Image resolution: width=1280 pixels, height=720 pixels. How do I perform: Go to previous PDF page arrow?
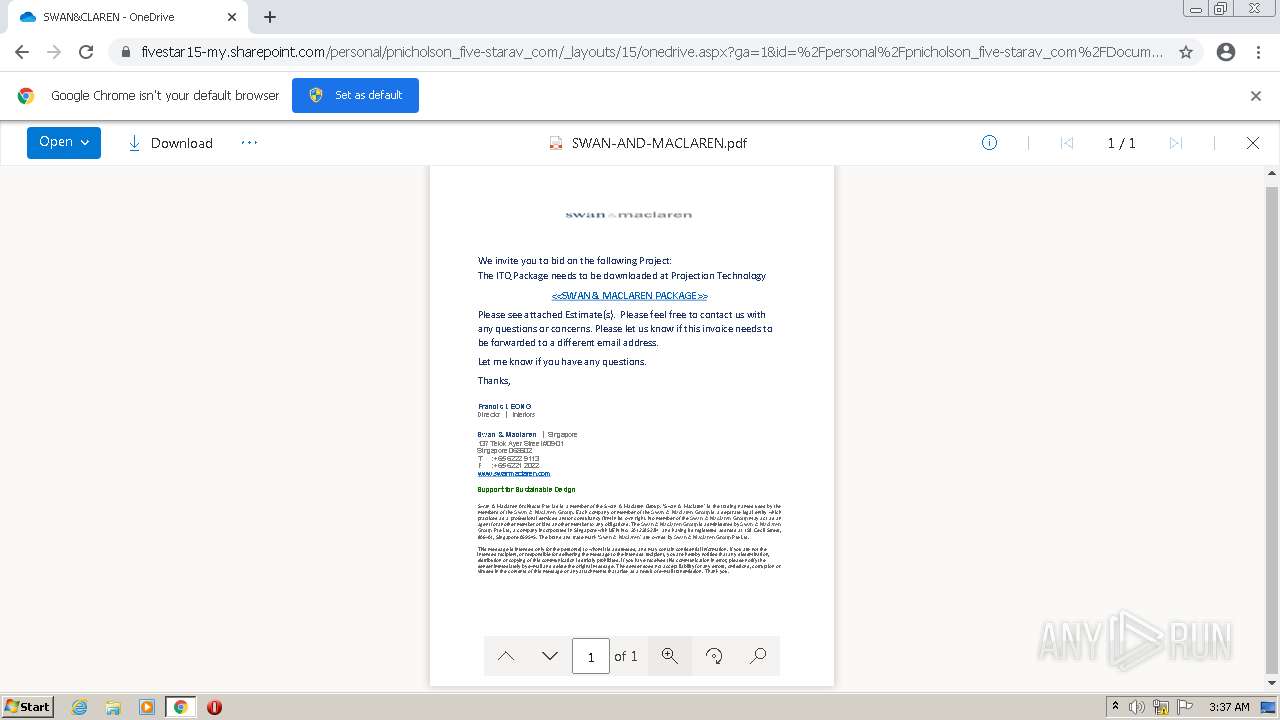tap(506, 656)
